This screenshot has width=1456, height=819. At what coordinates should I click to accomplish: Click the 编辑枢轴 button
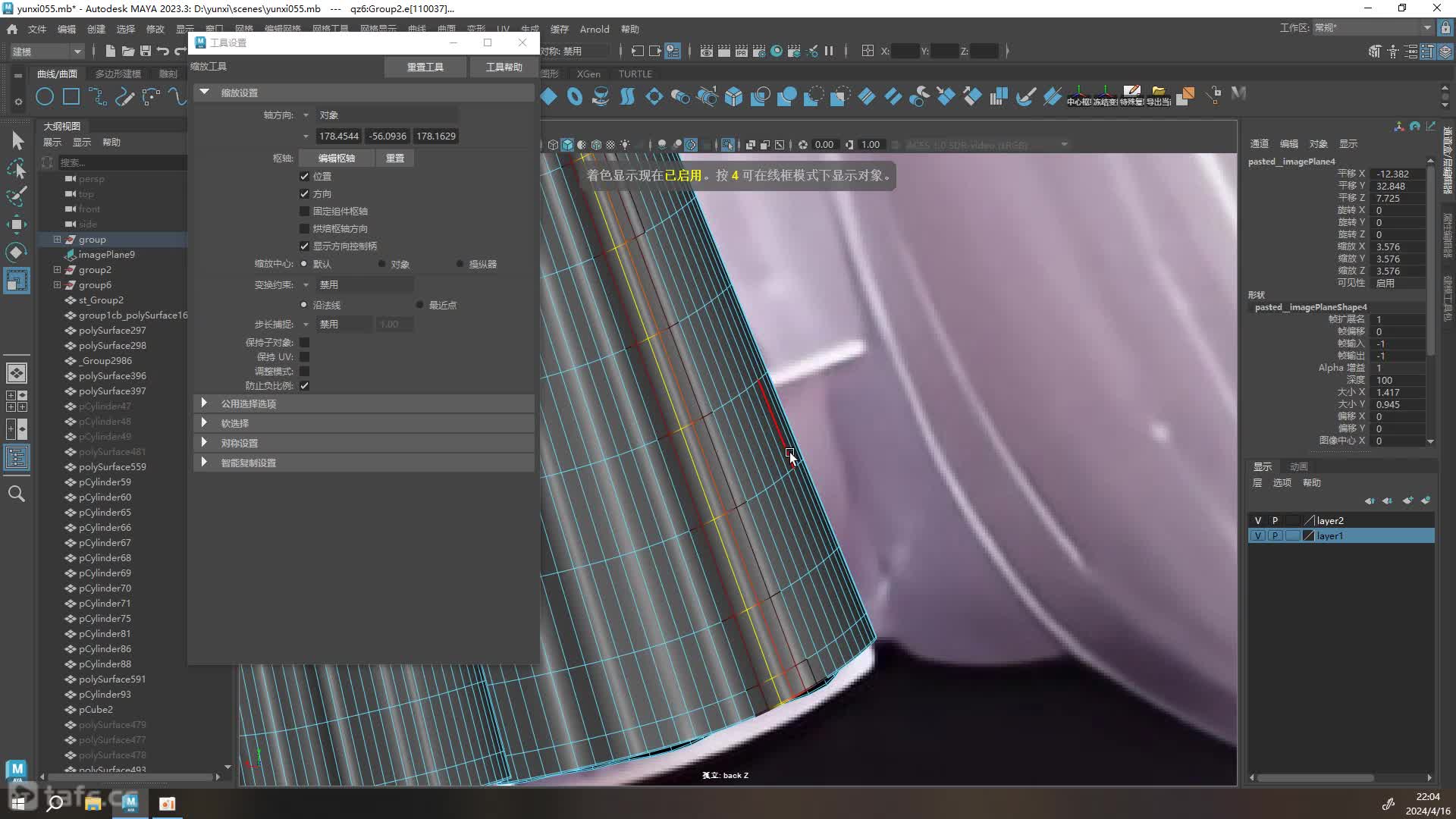(x=337, y=158)
